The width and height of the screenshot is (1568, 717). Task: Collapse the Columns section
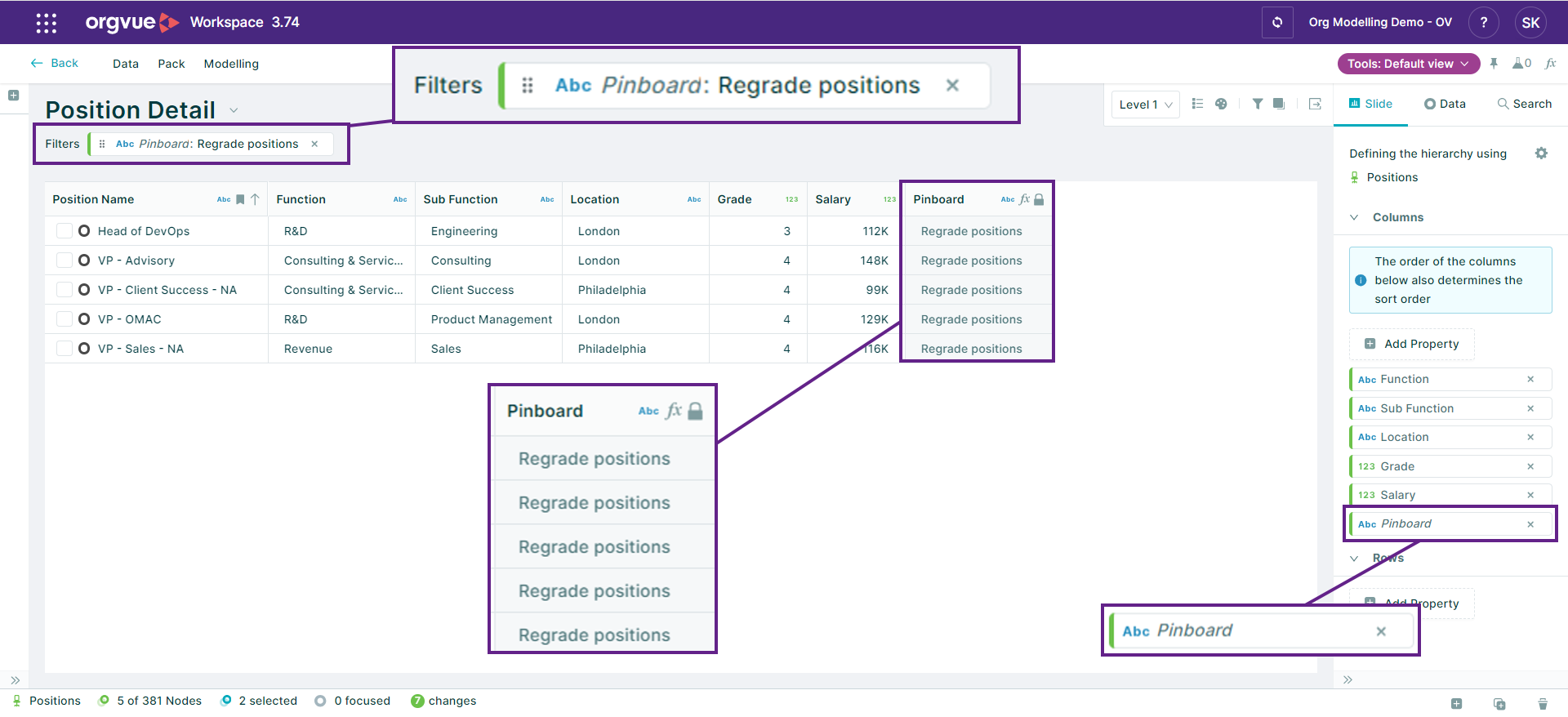[x=1355, y=217]
